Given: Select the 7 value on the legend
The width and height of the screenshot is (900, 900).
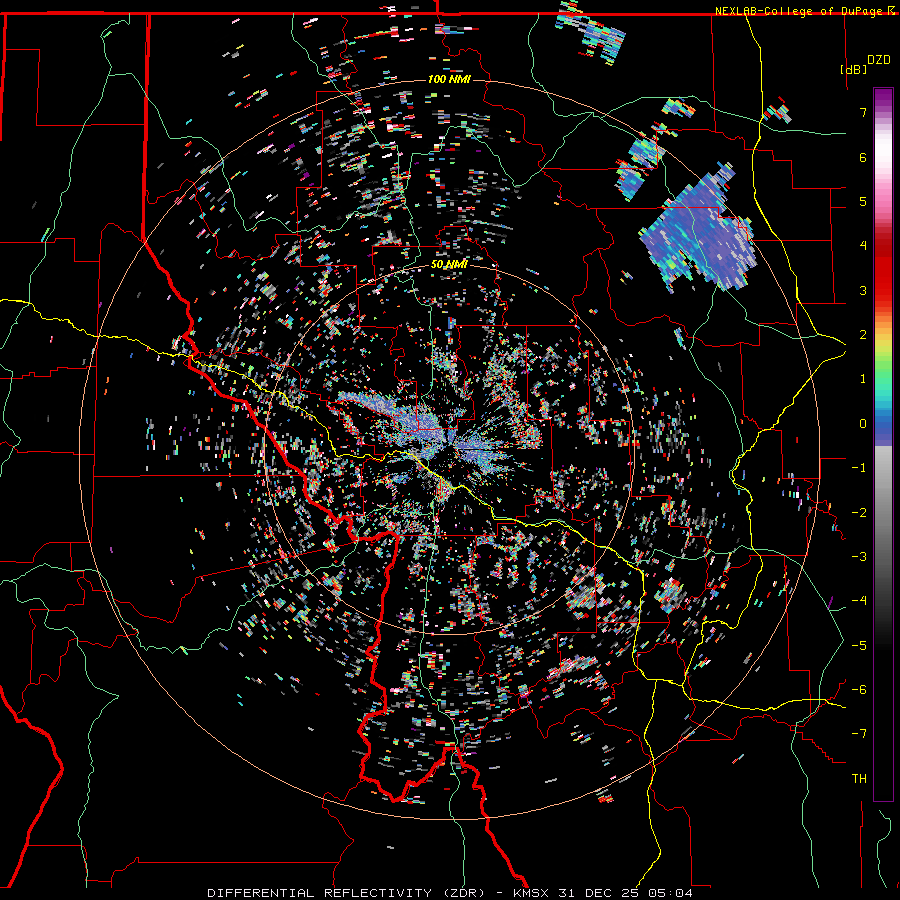Looking at the screenshot, I should [863, 112].
